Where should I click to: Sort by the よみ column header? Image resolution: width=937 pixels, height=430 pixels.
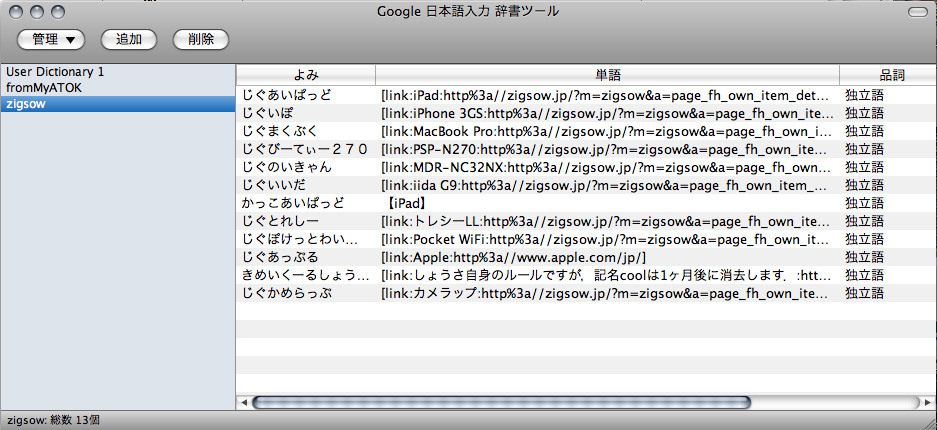click(x=306, y=75)
